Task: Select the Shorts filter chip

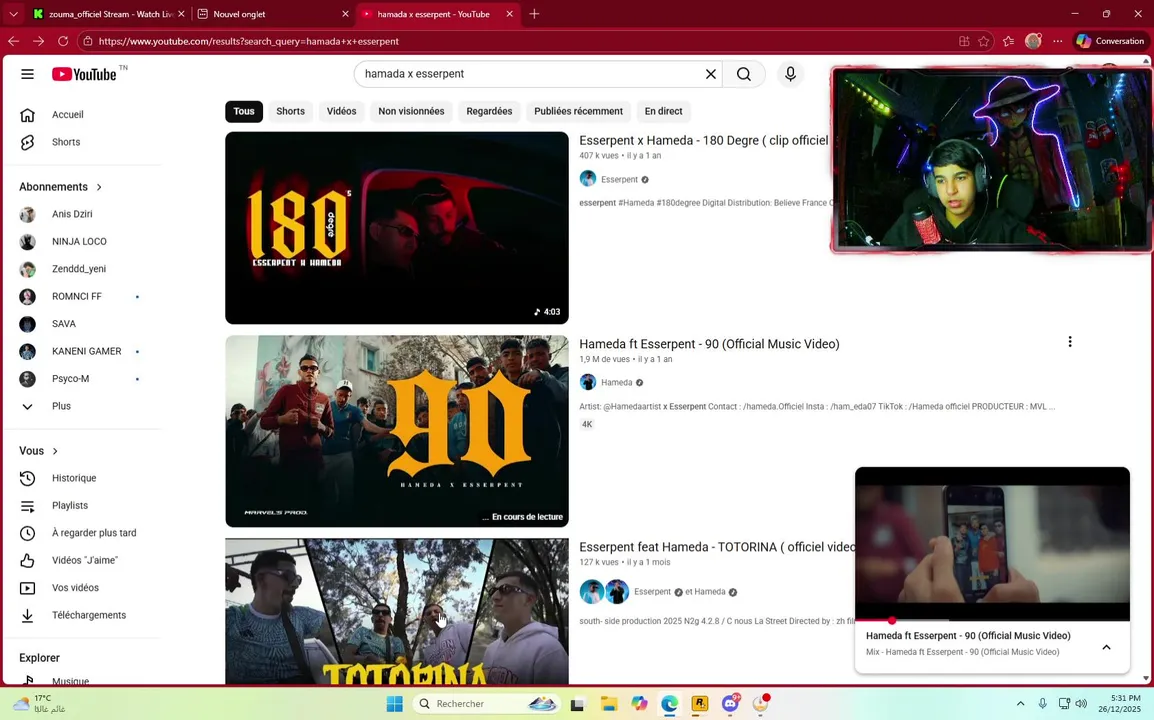Action: point(290,111)
